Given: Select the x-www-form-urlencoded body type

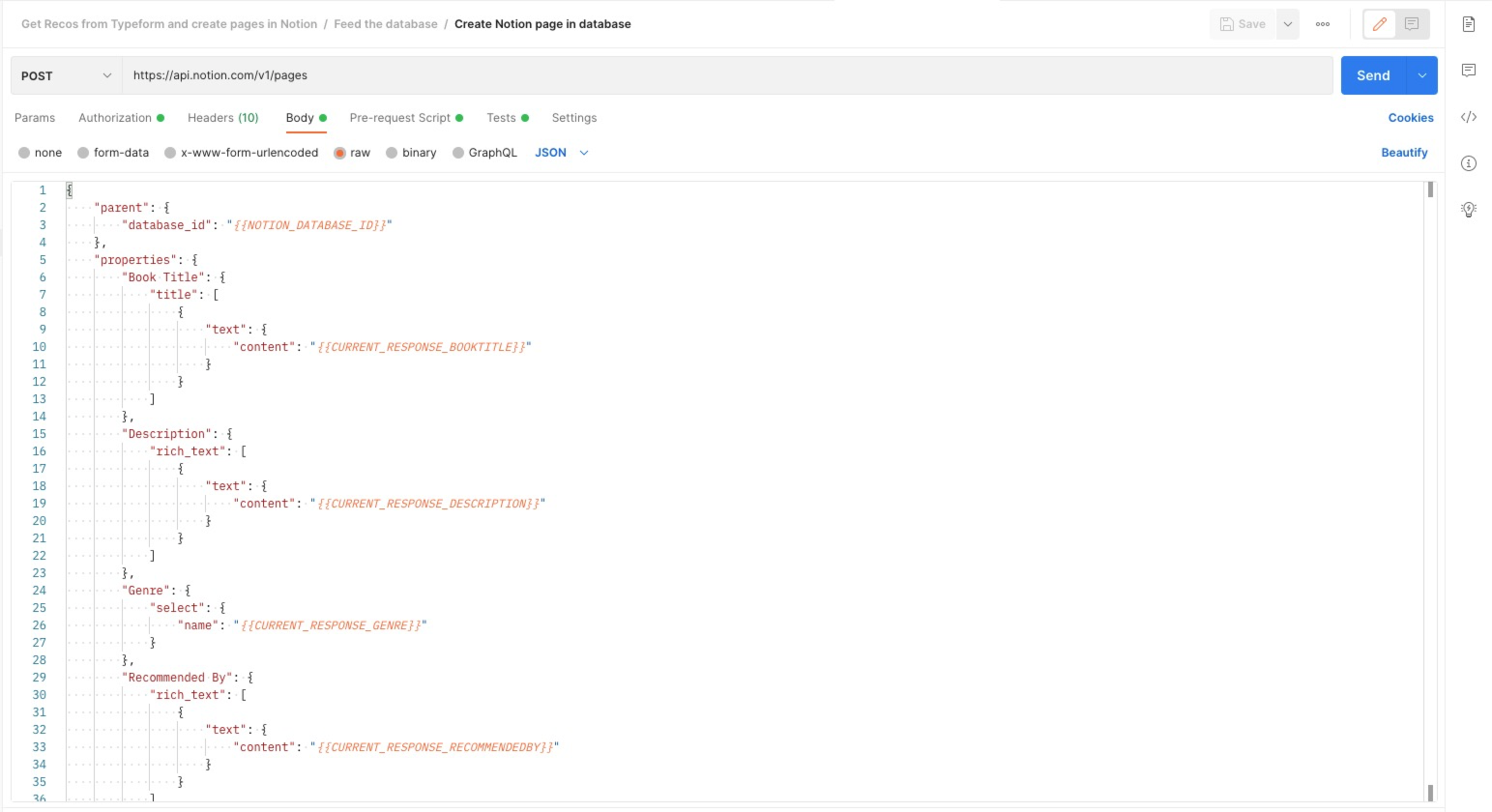Looking at the screenshot, I should point(241,153).
